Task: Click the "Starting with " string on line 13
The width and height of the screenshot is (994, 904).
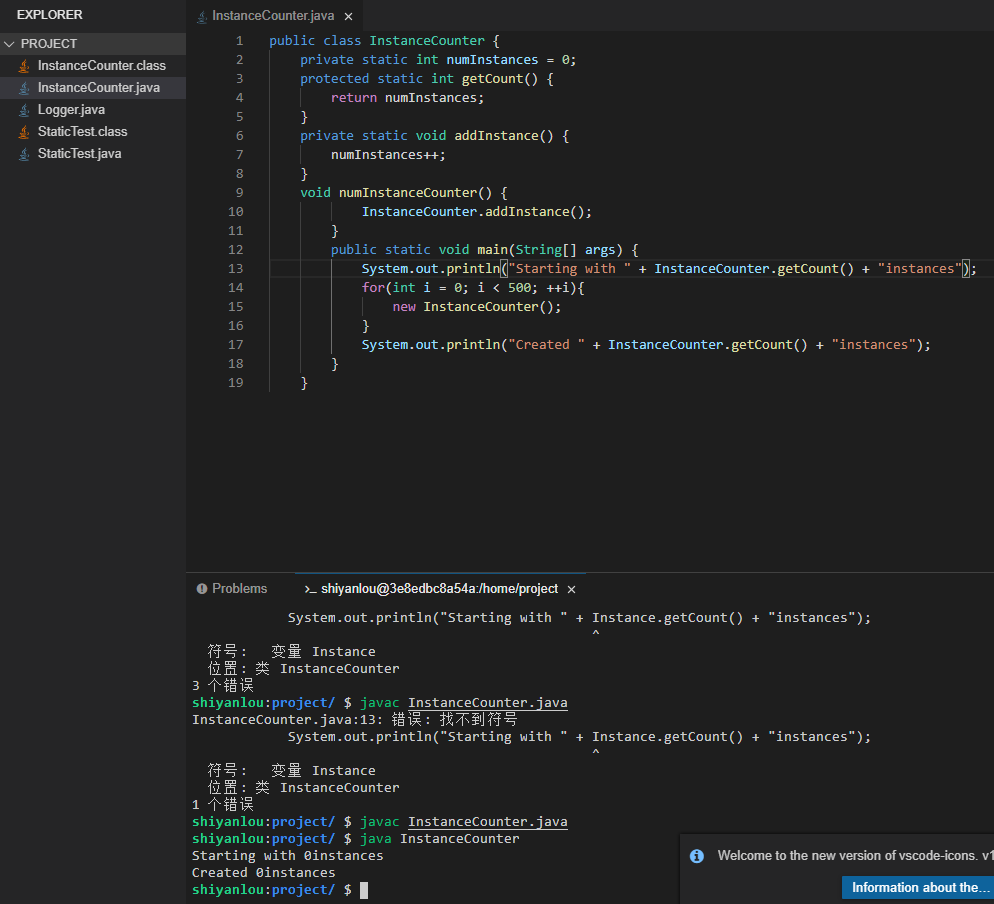Action: [569, 269]
